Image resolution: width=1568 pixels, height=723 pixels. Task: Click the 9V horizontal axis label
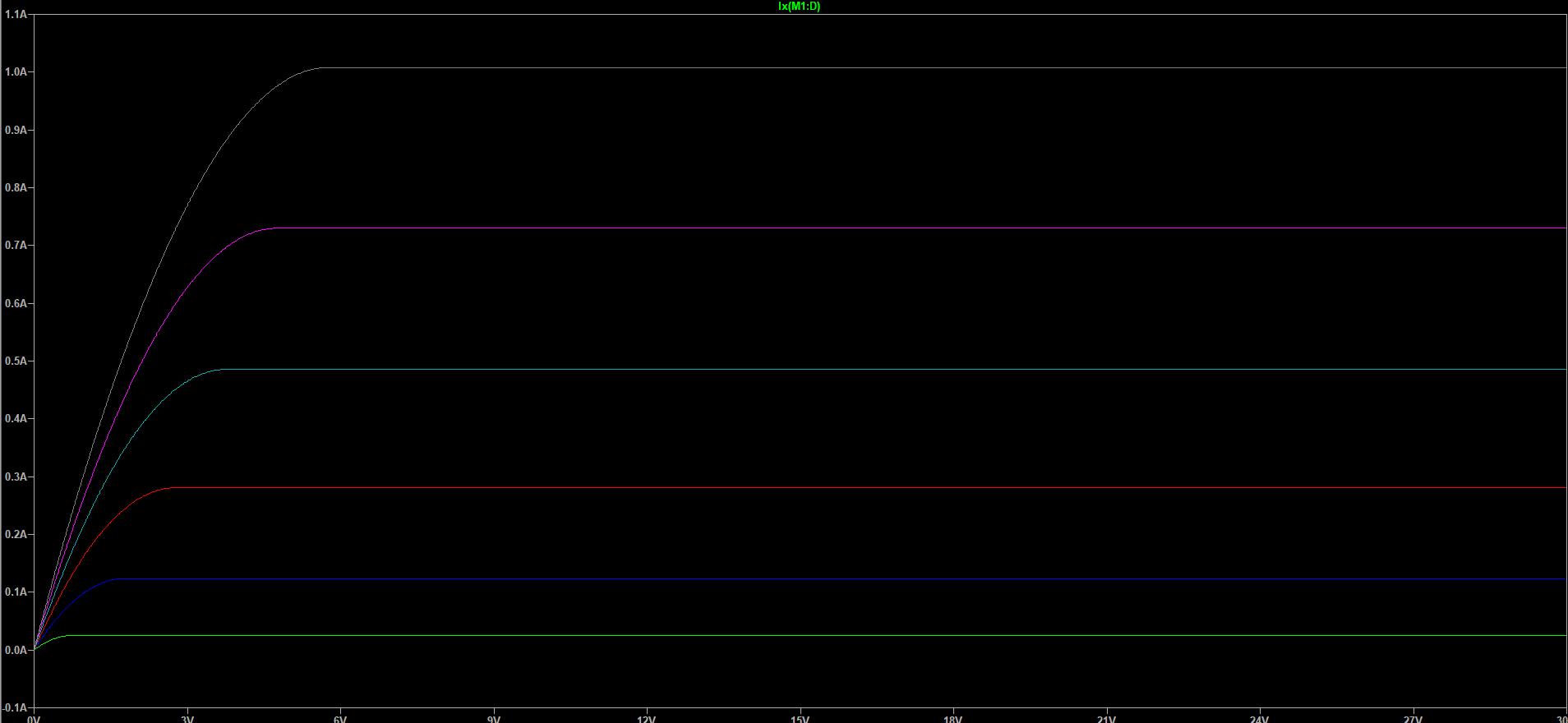click(x=494, y=719)
